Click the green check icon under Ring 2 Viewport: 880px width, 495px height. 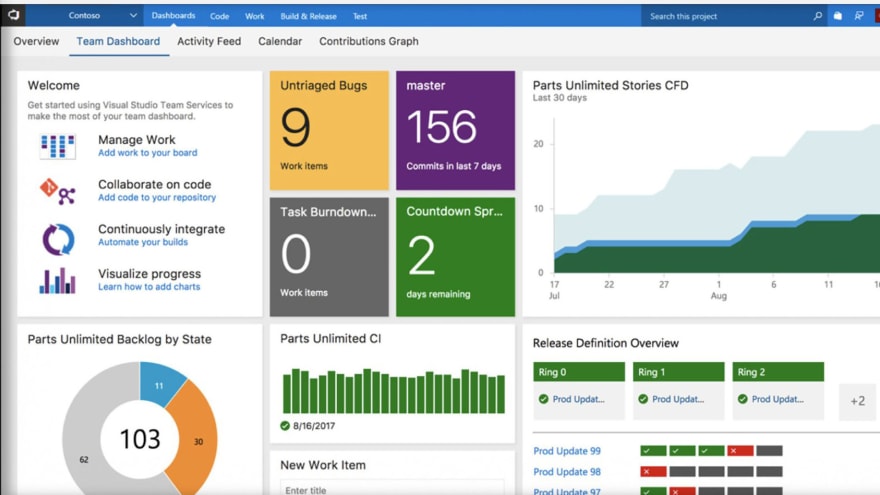(742, 399)
